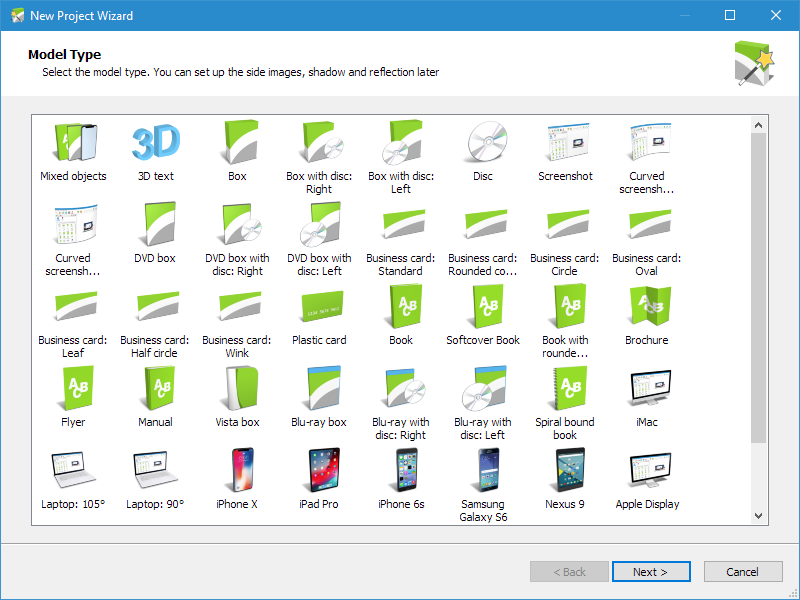Select the Blu-ray box model

coord(319,397)
